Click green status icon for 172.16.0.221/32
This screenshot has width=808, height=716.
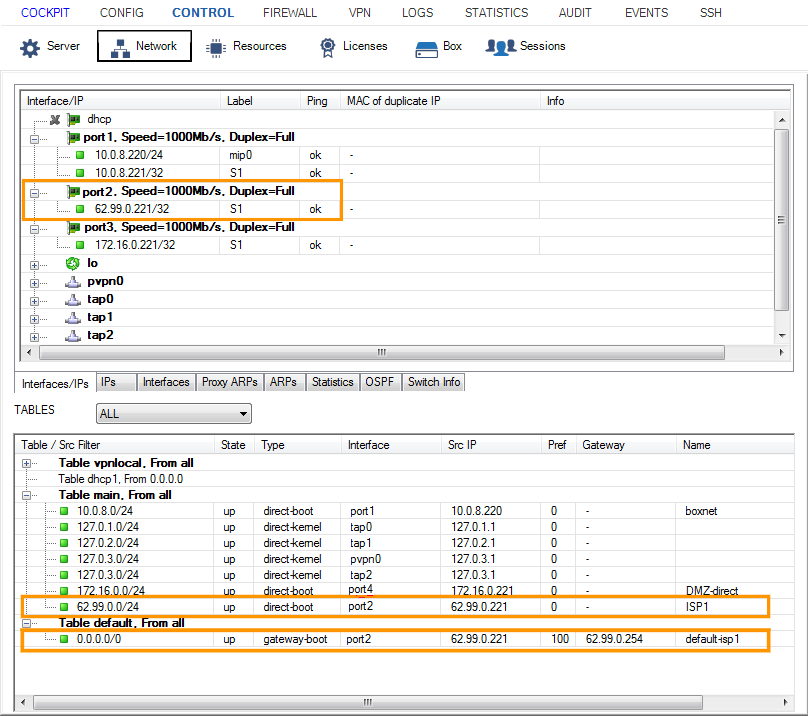point(80,245)
